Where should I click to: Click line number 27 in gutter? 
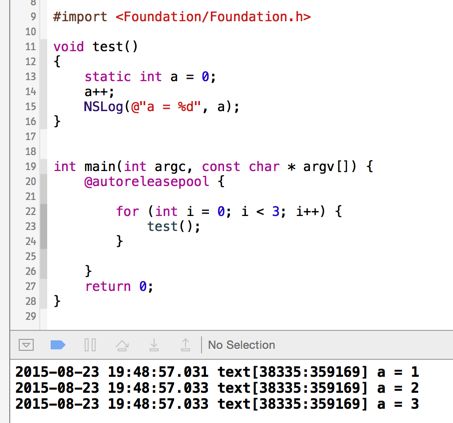30,286
